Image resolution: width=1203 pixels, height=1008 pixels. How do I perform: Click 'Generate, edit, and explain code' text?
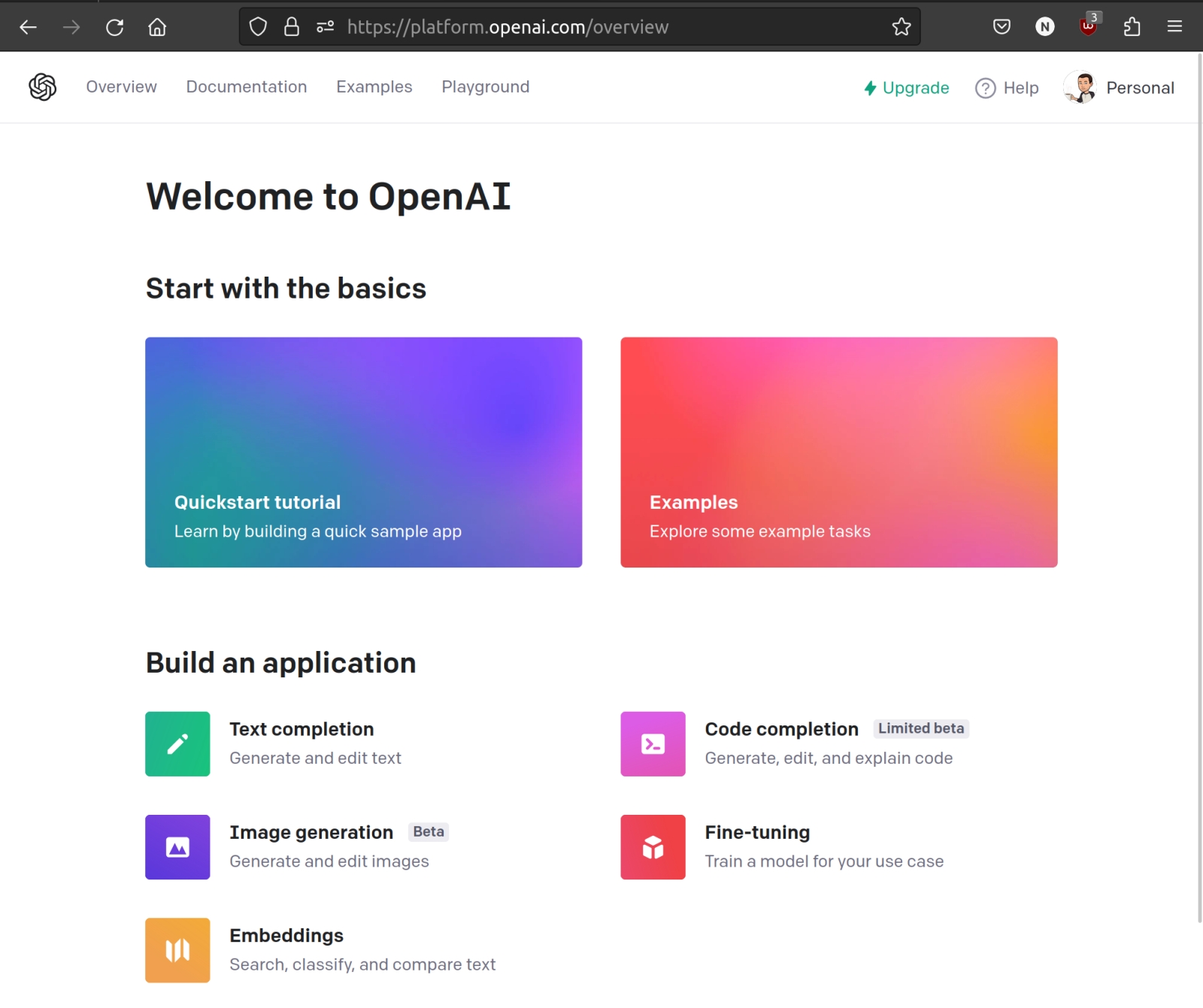click(x=829, y=758)
